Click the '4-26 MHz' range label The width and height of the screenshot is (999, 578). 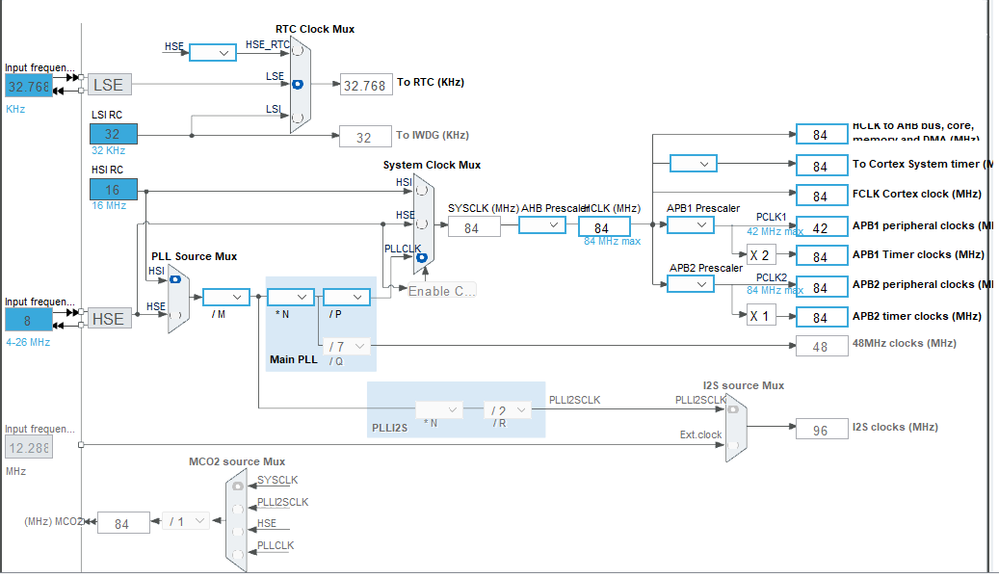[x=28, y=342]
